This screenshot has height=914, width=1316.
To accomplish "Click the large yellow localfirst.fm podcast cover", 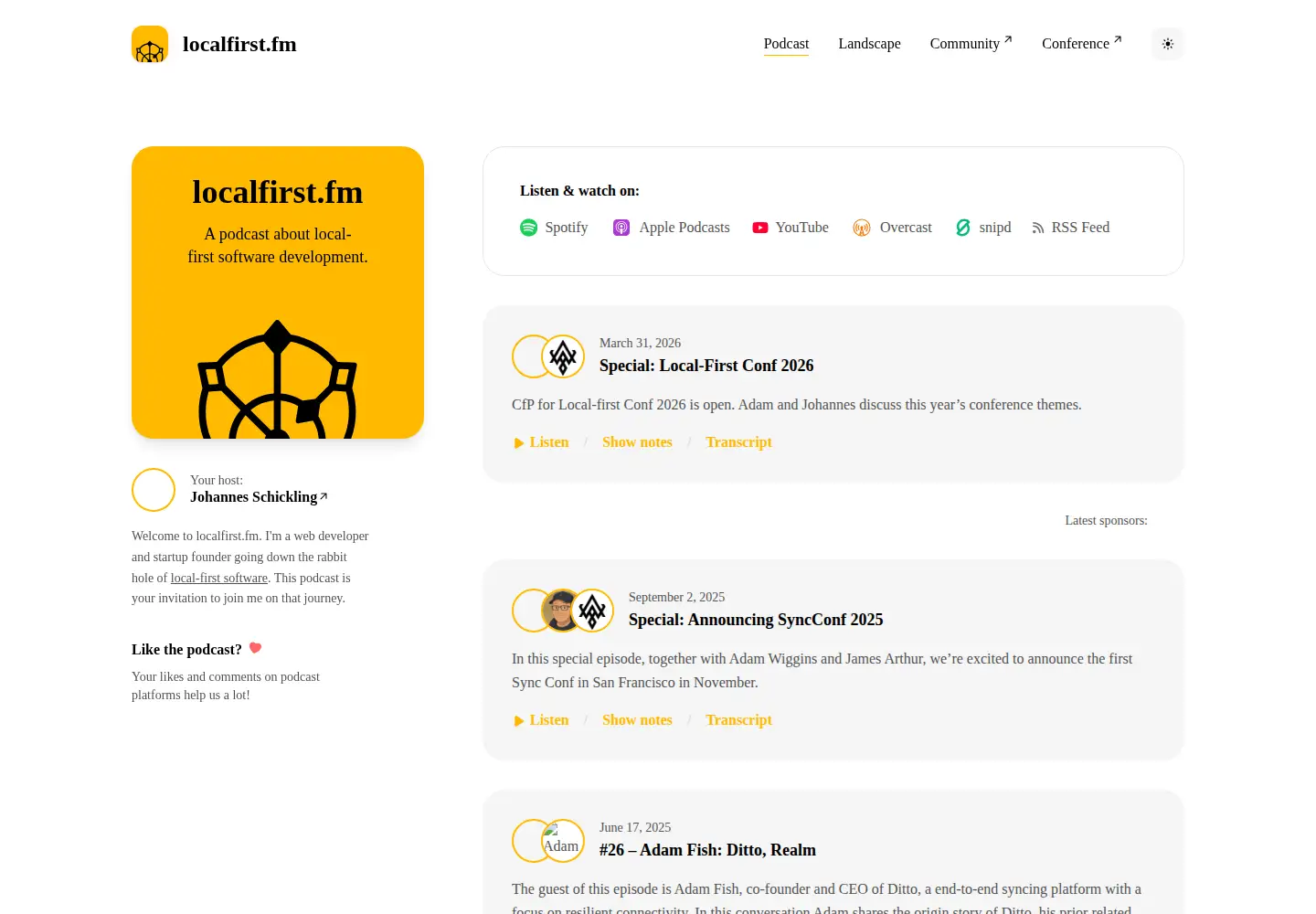I will click(278, 292).
